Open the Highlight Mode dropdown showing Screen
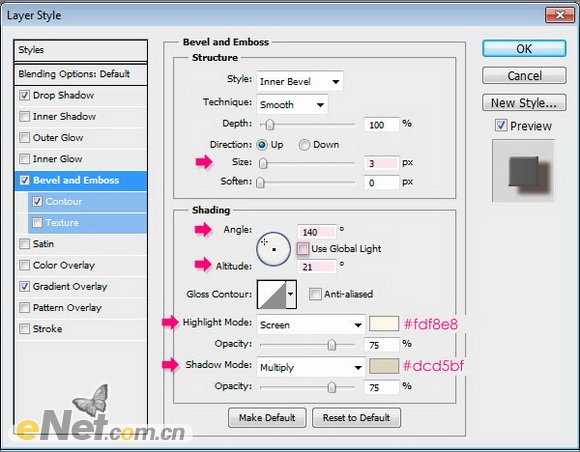 tap(311, 325)
